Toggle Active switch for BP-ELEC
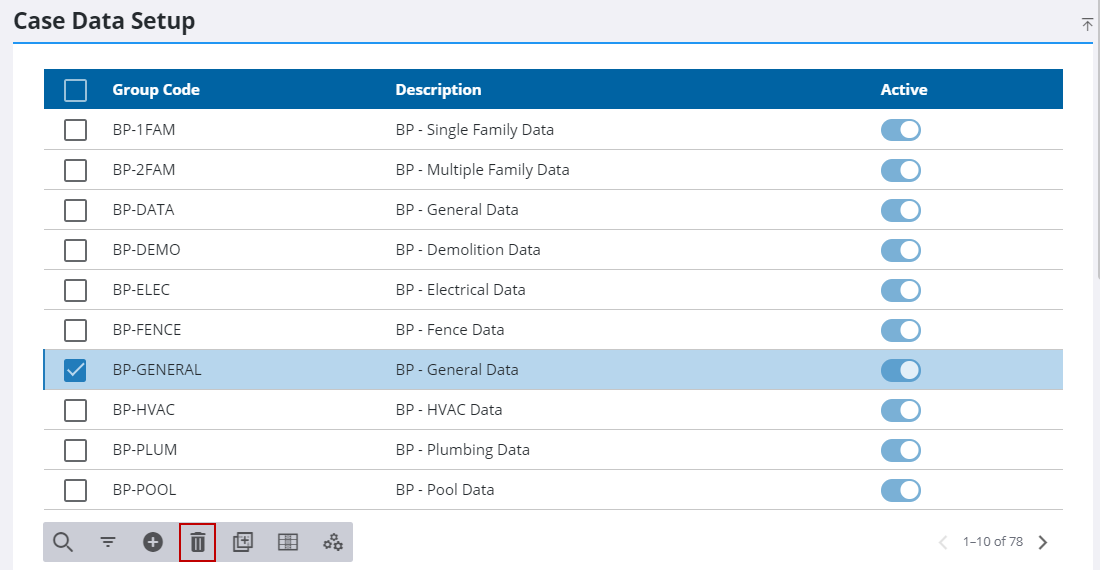1100x570 pixels. click(901, 290)
